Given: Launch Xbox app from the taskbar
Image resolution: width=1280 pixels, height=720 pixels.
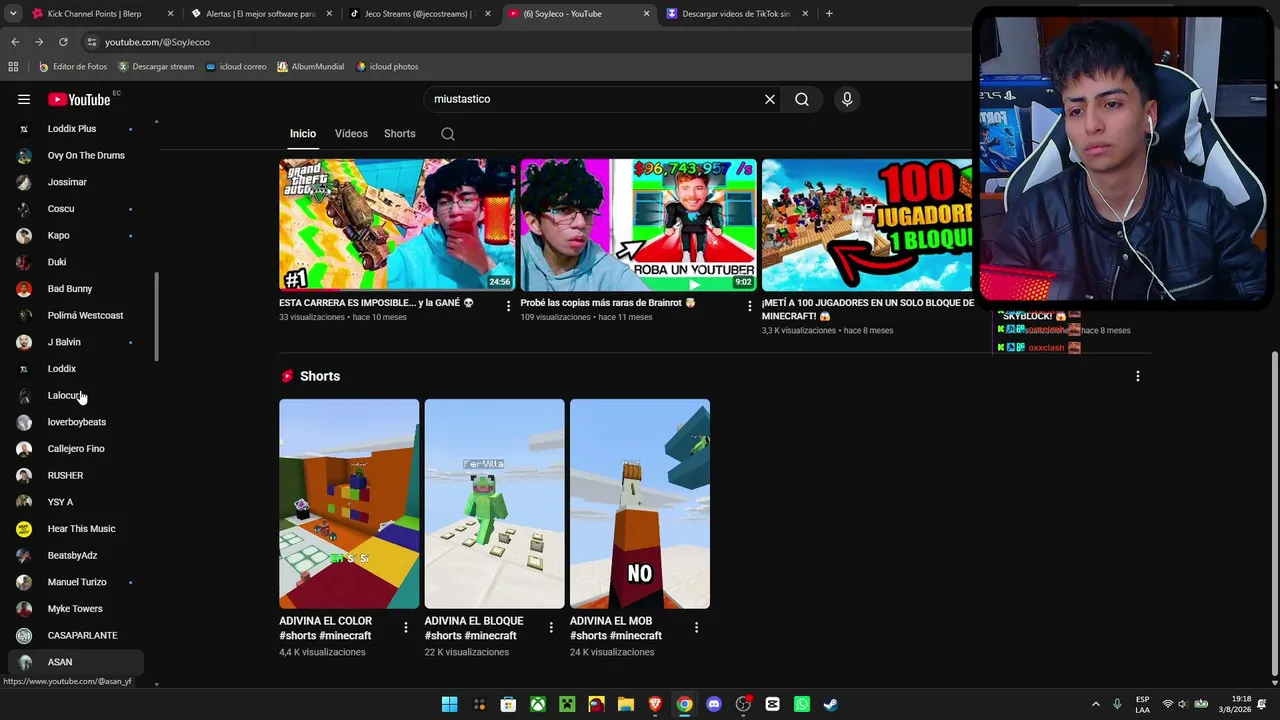Looking at the screenshot, I should point(538,704).
